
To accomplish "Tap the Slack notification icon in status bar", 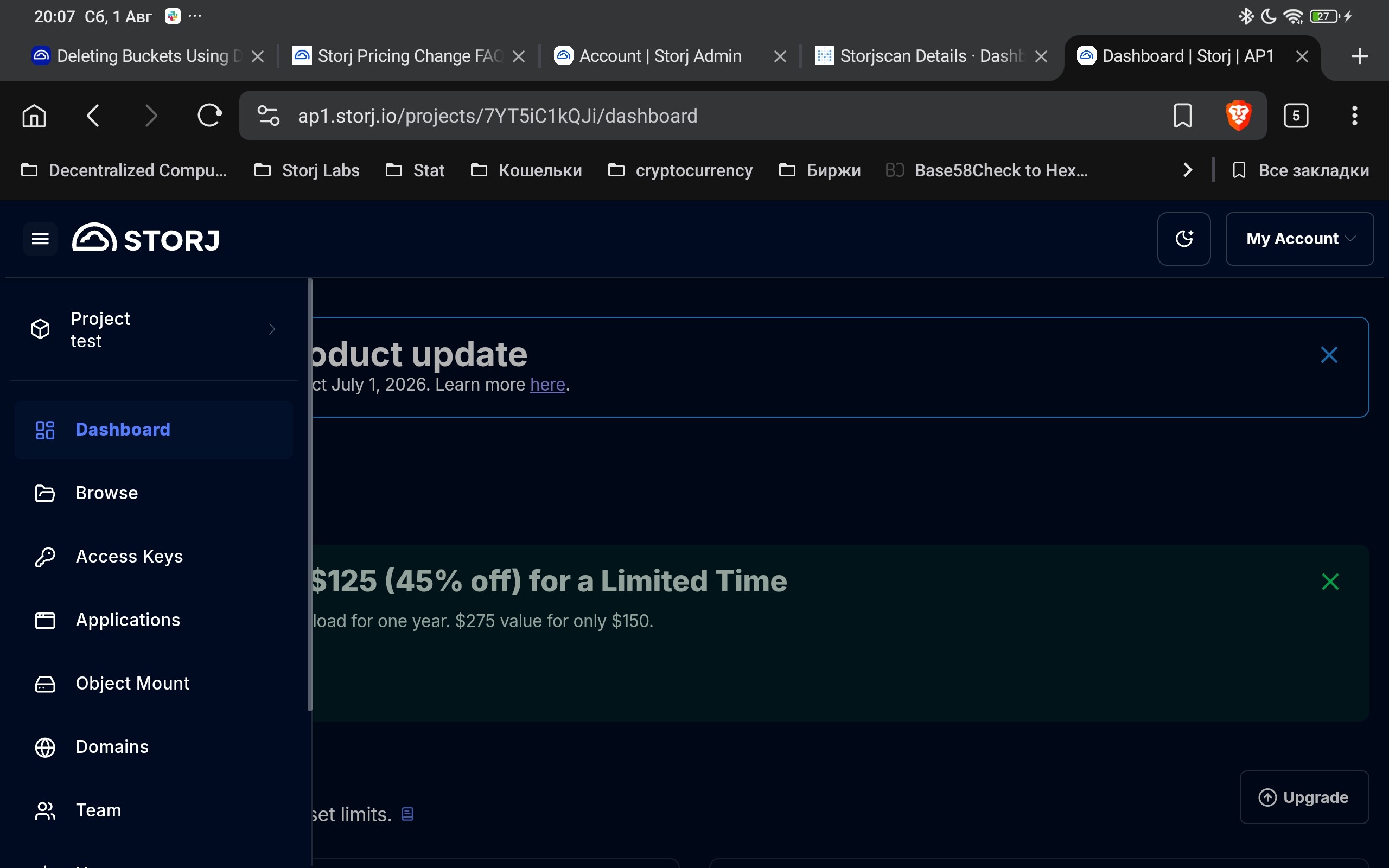I will pyautogui.click(x=173, y=16).
